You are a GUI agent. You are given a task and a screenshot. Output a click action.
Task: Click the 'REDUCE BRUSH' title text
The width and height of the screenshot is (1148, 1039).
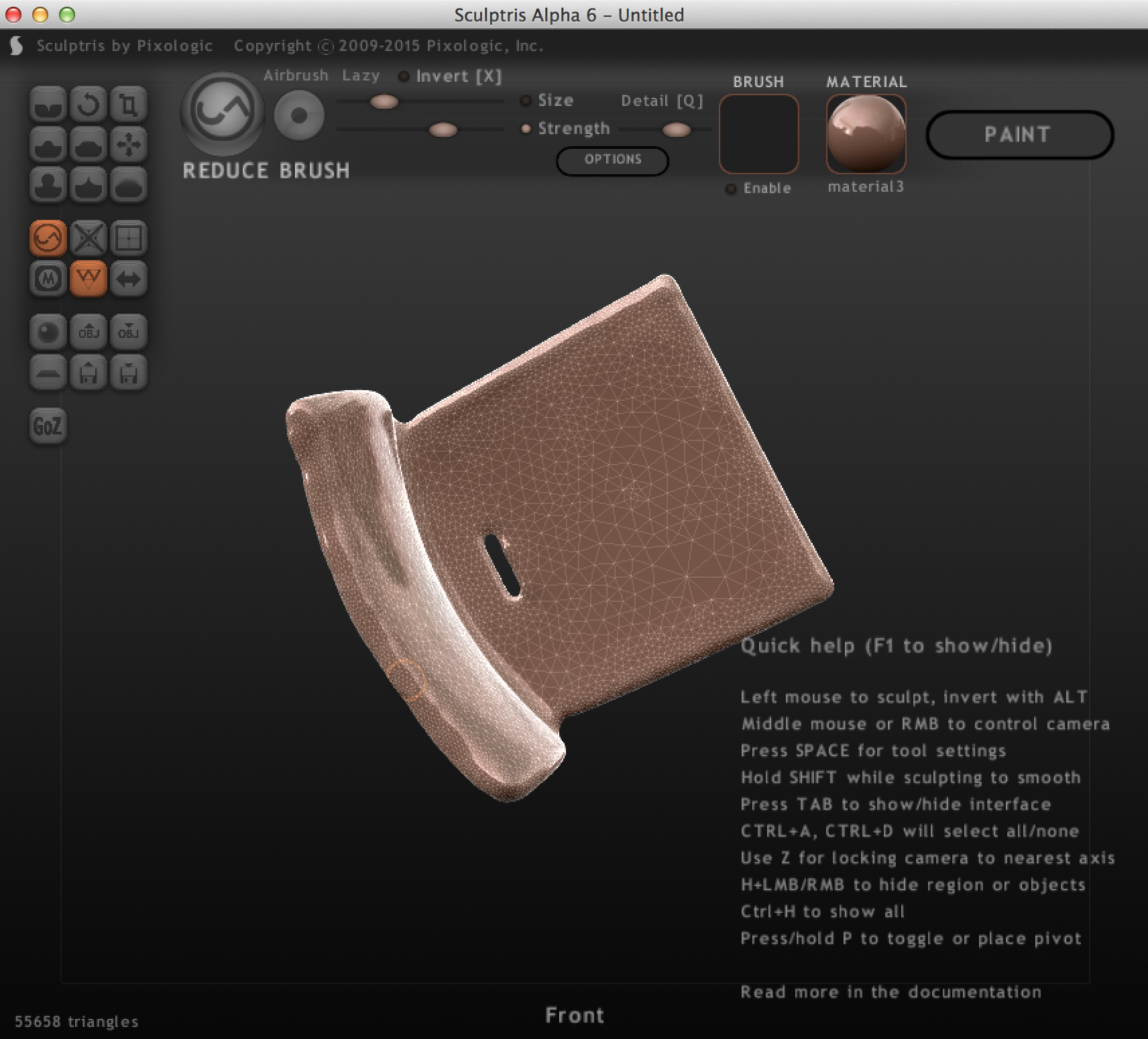[x=266, y=171]
